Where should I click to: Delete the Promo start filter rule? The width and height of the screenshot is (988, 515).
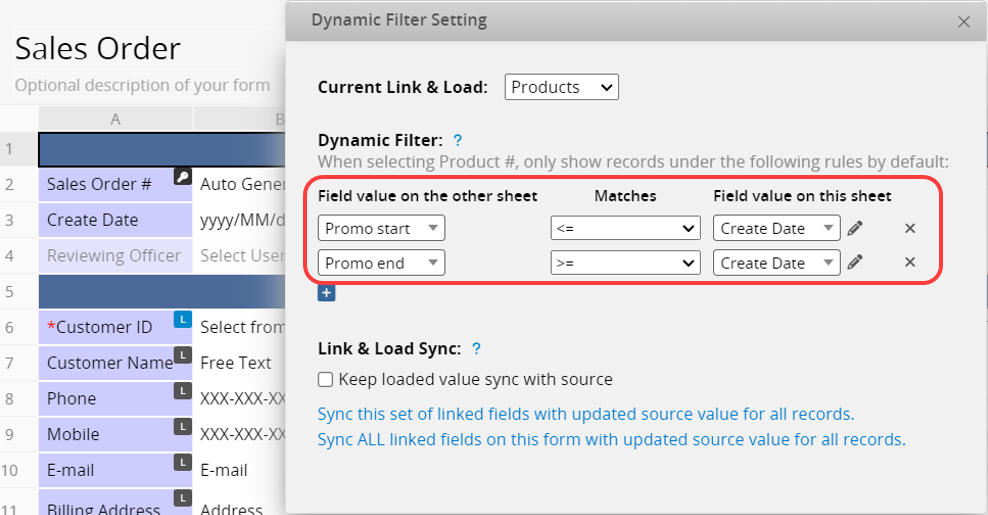tap(910, 229)
